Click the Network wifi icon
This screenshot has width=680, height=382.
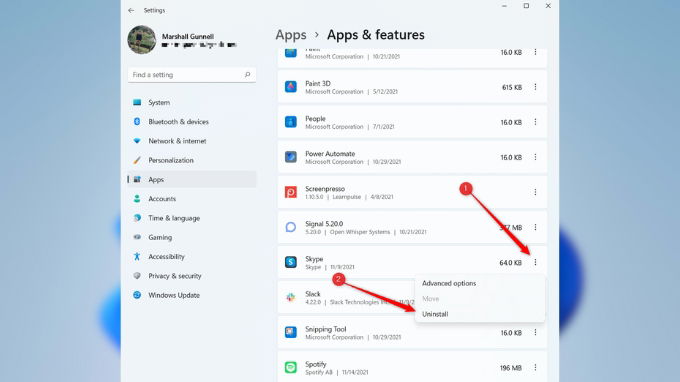(137, 141)
